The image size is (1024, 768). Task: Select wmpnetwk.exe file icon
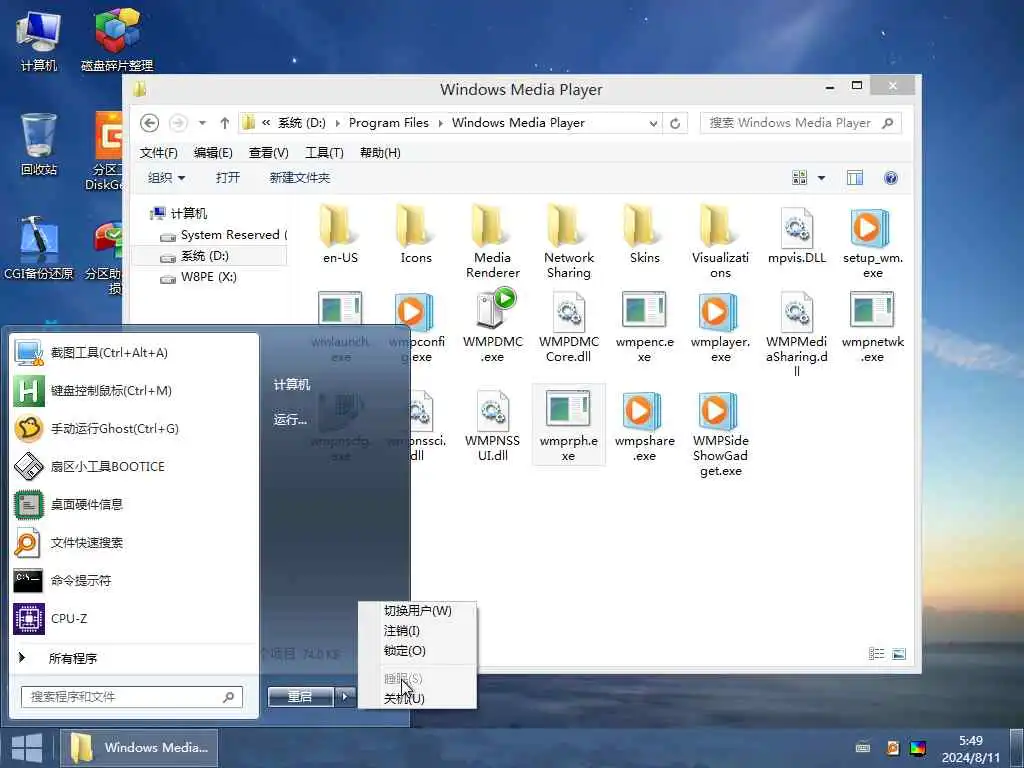pyautogui.click(x=872, y=310)
